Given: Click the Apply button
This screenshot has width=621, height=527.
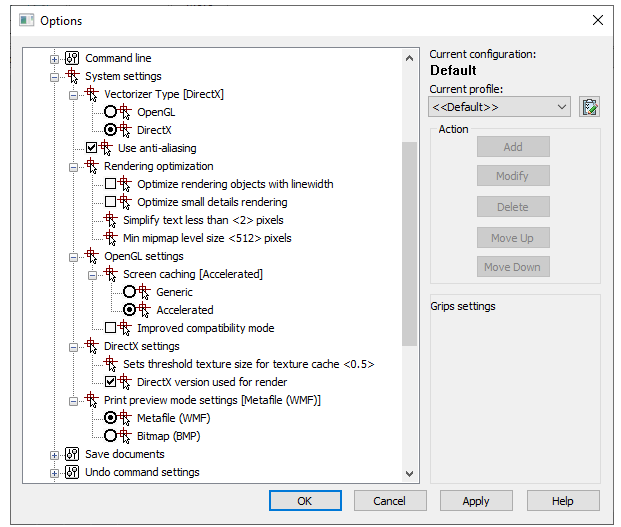Looking at the screenshot, I should click(476, 501).
